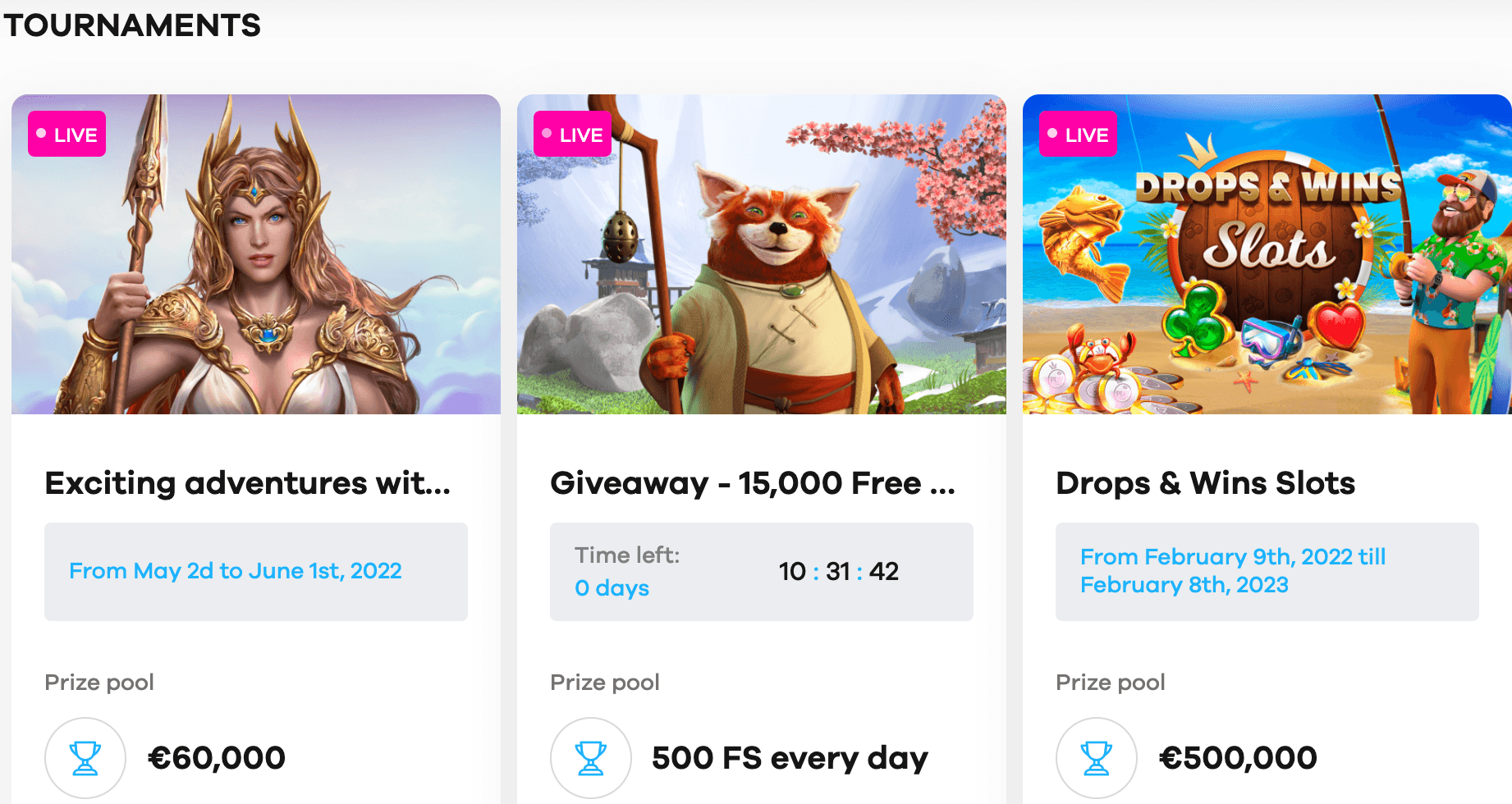Click the 'From May 2d to June 1st, 2022' date box
The height and width of the screenshot is (804, 1512).
tap(256, 572)
